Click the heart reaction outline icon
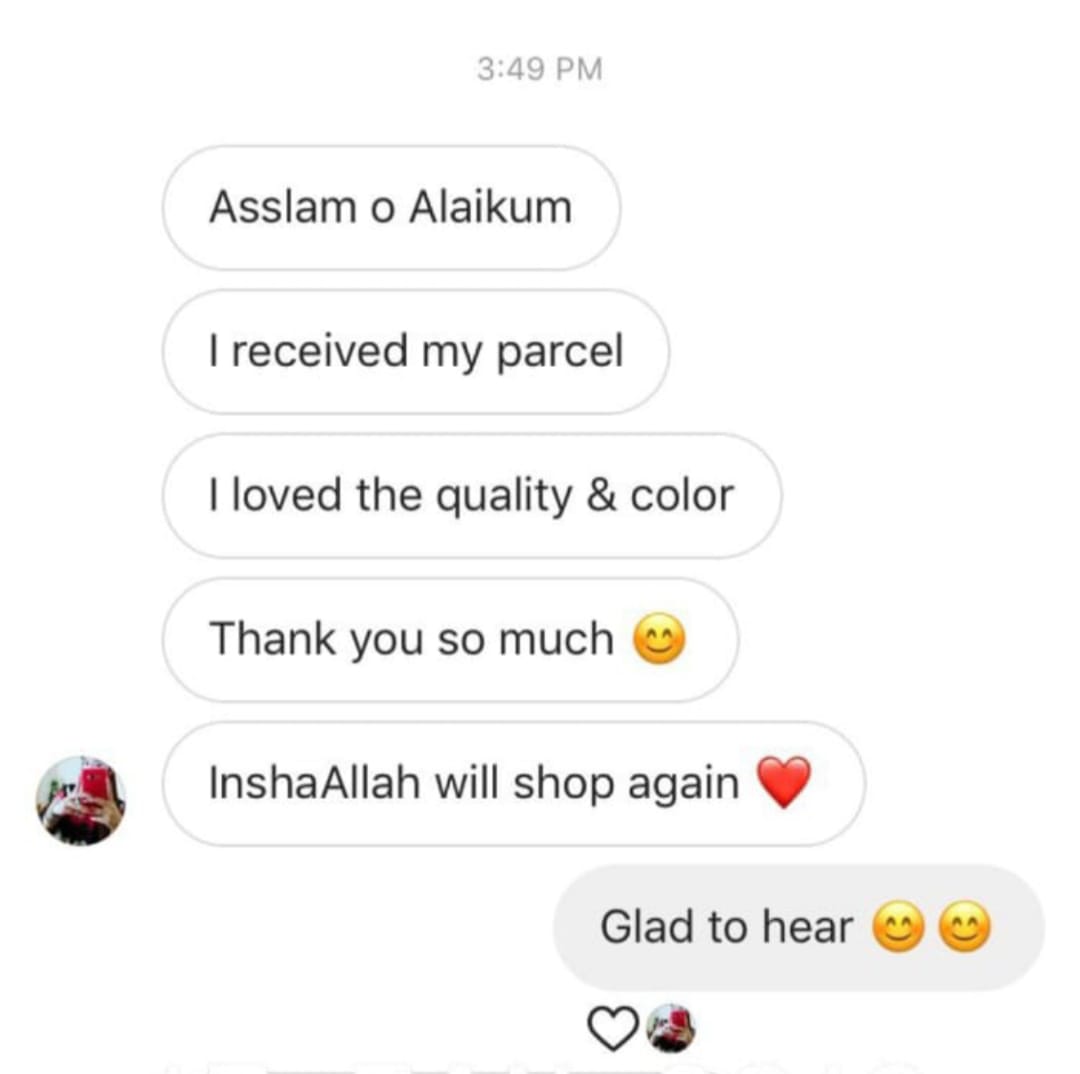The image size is (1080, 1074). click(612, 1029)
